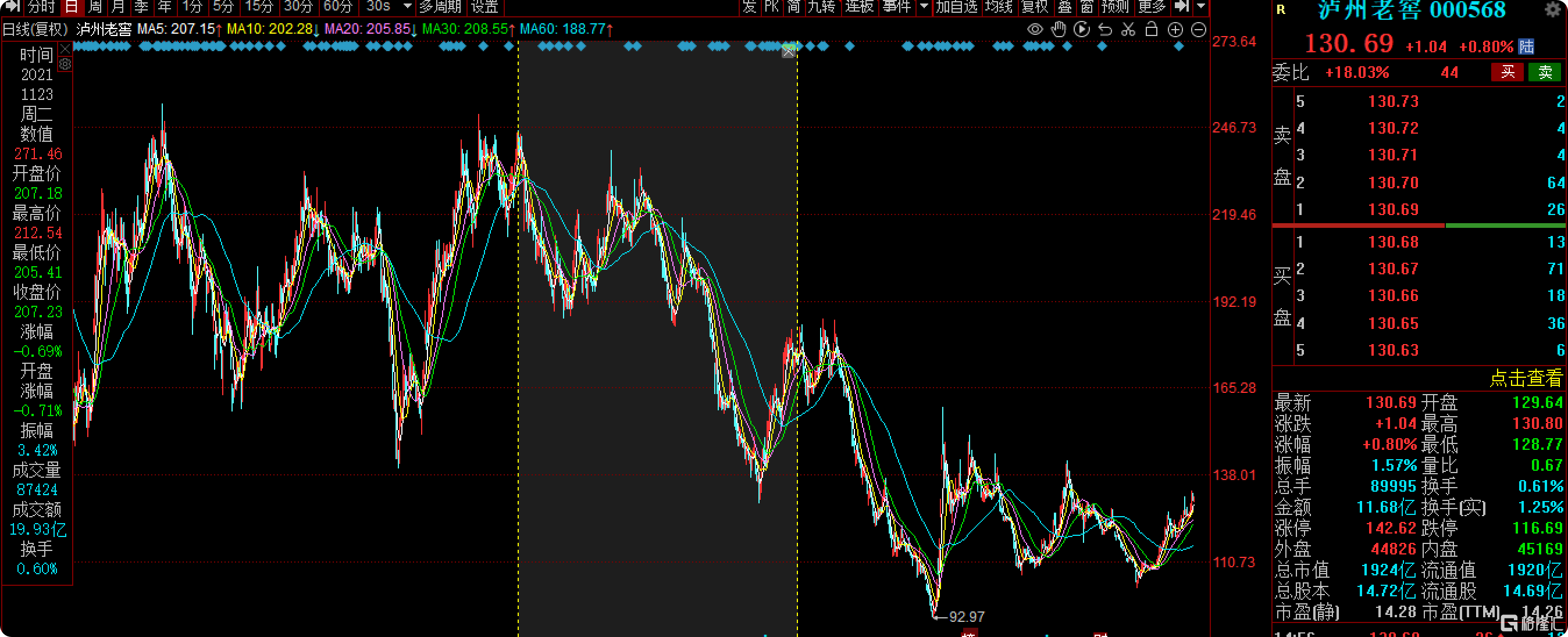Click 加自选 to add to watchlist

coord(956,7)
